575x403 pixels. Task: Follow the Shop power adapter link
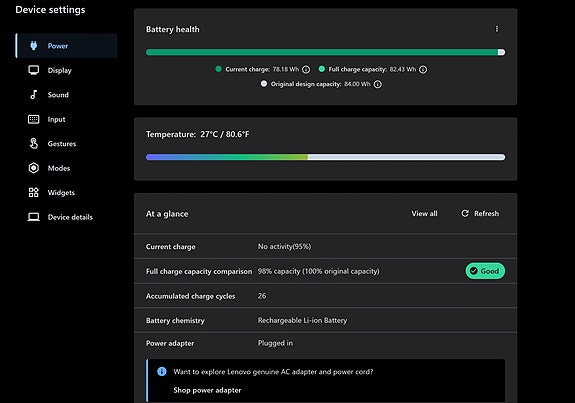[207, 390]
